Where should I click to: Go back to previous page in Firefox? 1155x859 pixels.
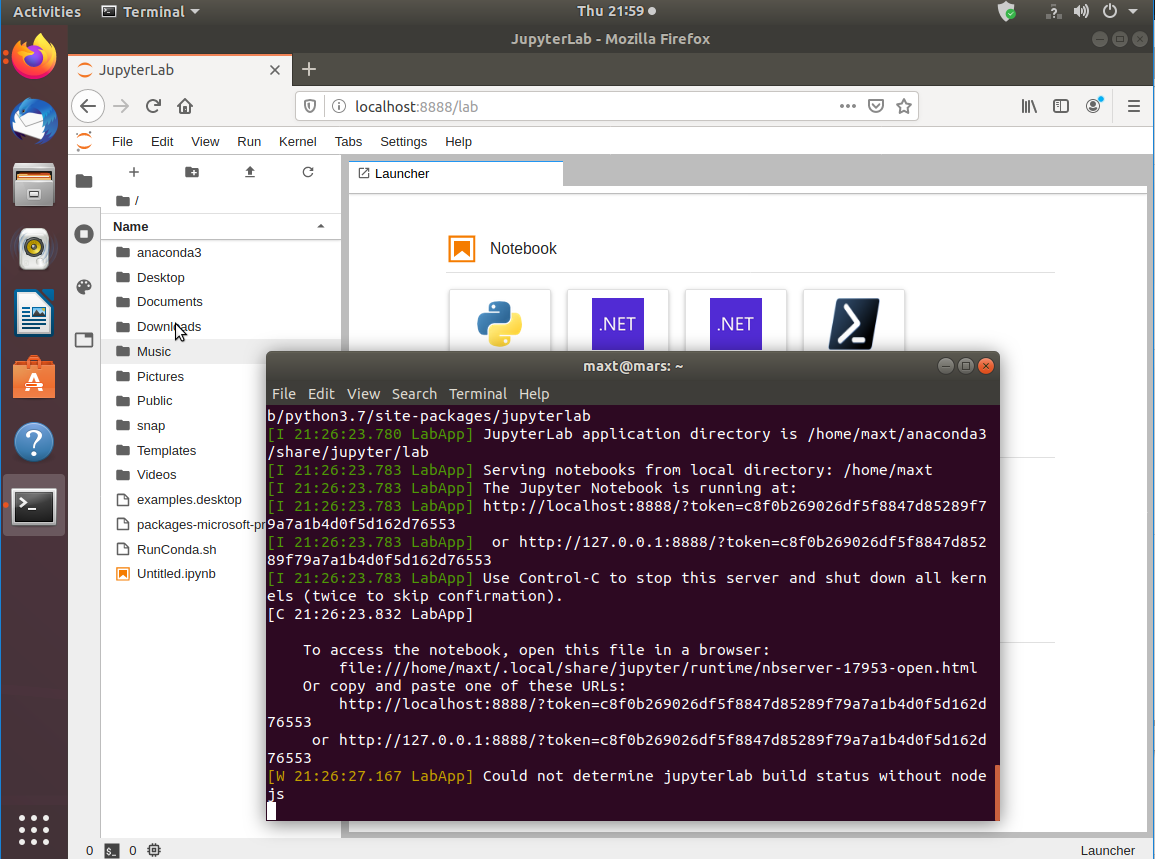tap(88, 106)
